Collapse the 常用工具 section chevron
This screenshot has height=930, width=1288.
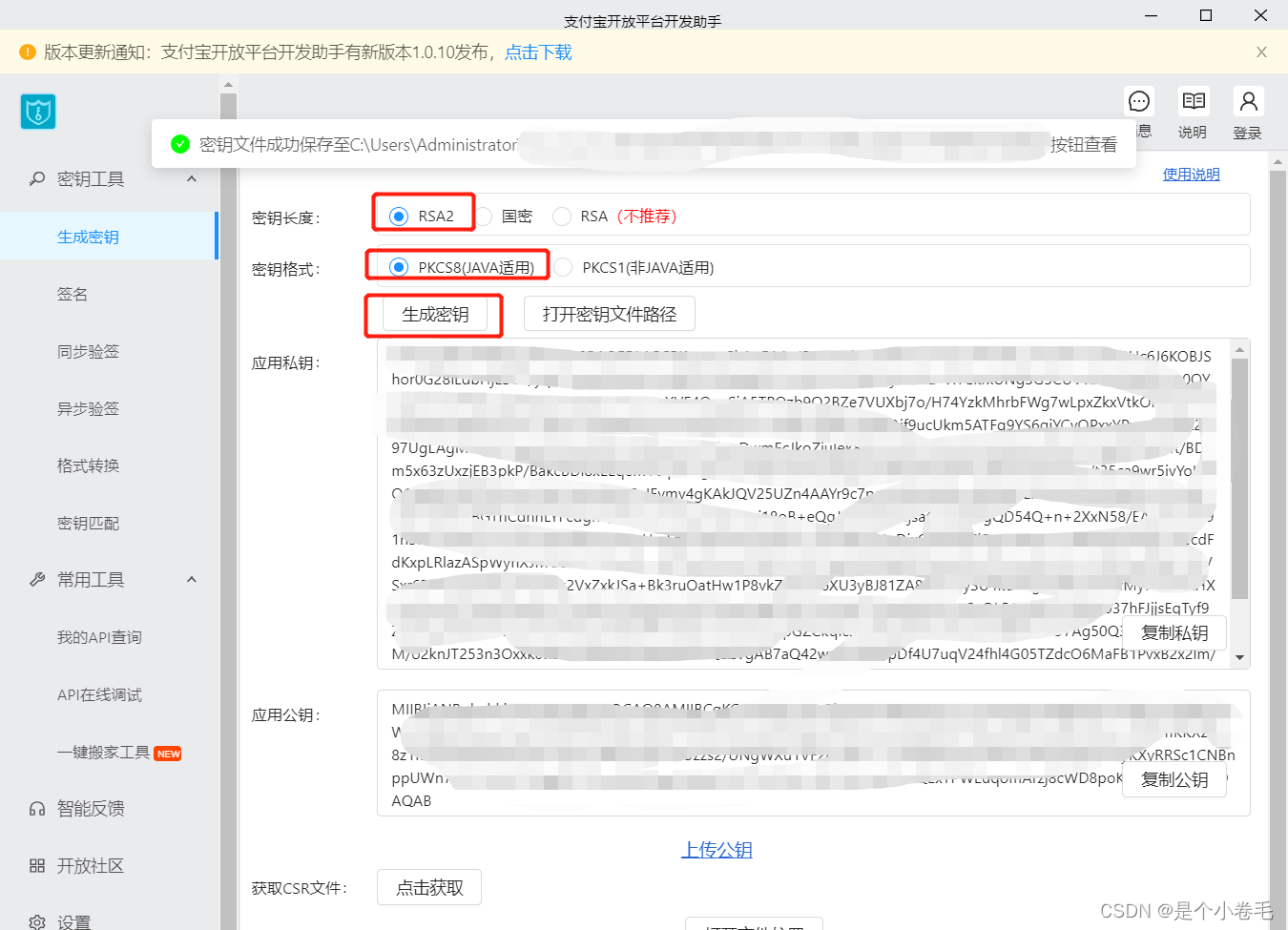click(192, 579)
